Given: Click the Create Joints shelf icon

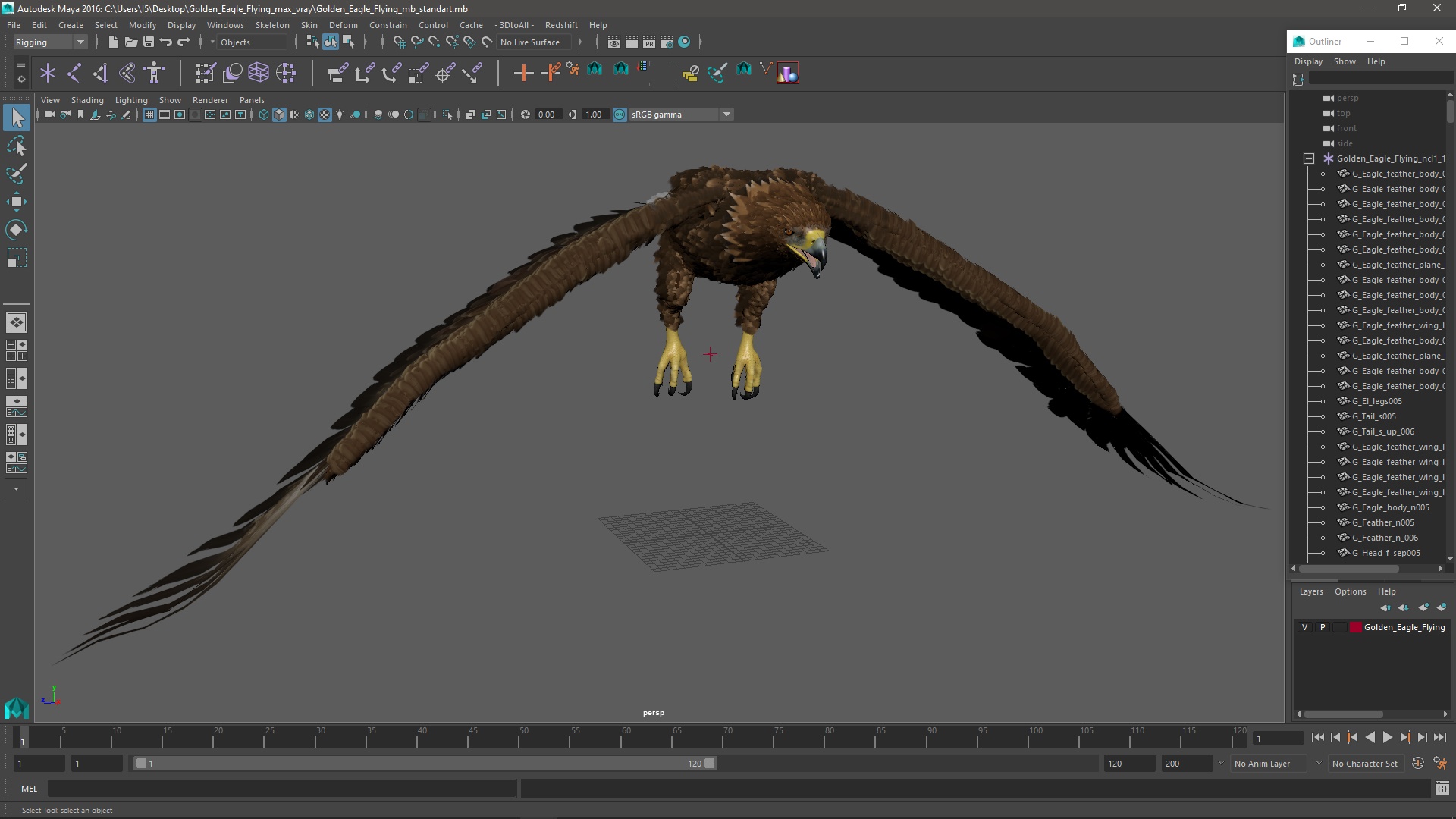Looking at the screenshot, I should 74,73.
